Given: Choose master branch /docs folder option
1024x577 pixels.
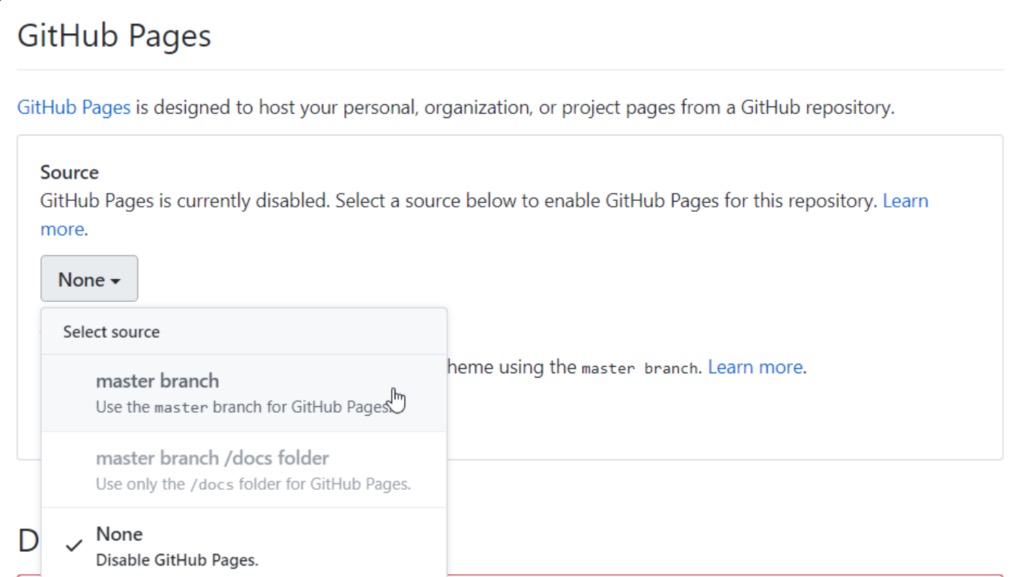Looking at the screenshot, I should click(244, 470).
